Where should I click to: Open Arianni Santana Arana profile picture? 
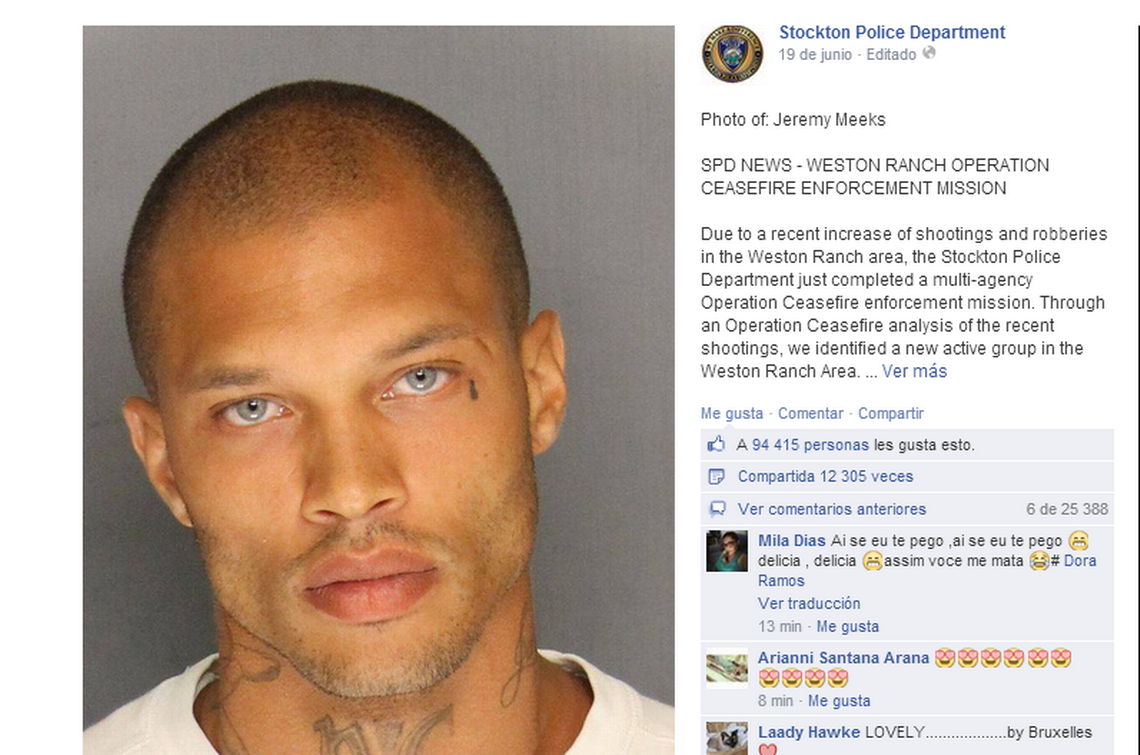coord(727,668)
